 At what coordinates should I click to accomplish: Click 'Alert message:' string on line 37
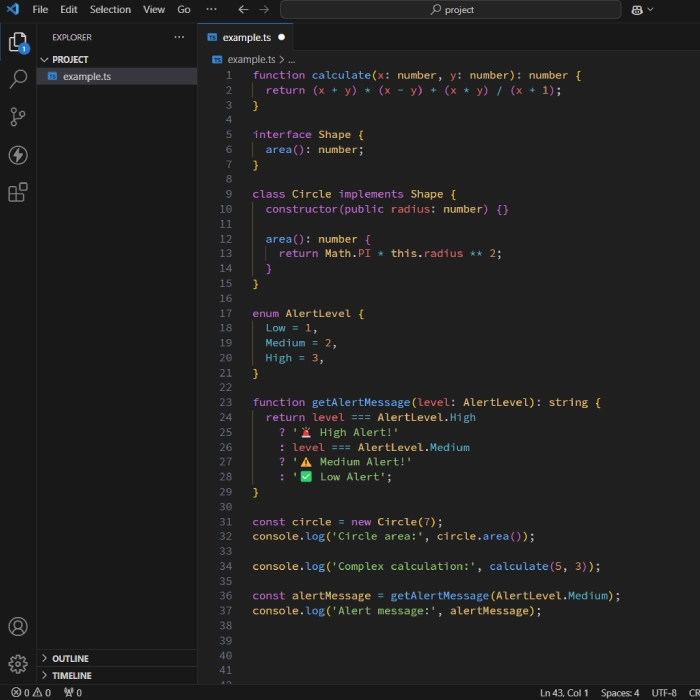pos(384,611)
